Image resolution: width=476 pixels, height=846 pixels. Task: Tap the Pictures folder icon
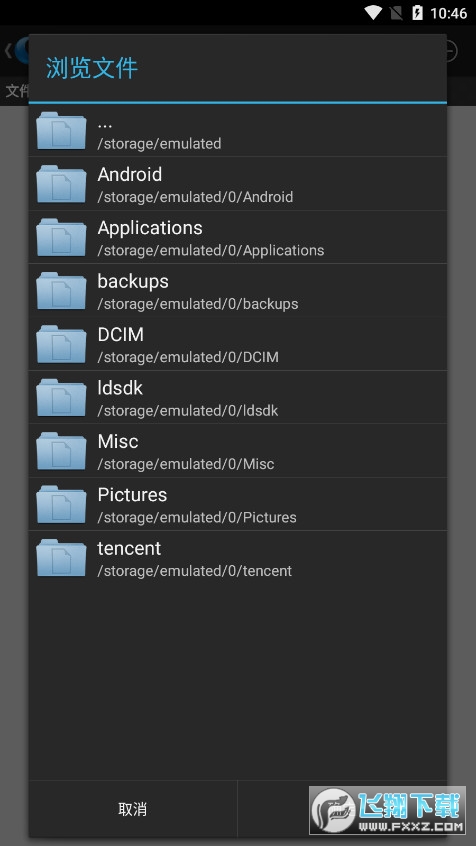pyautogui.click(x=61, y=504)
